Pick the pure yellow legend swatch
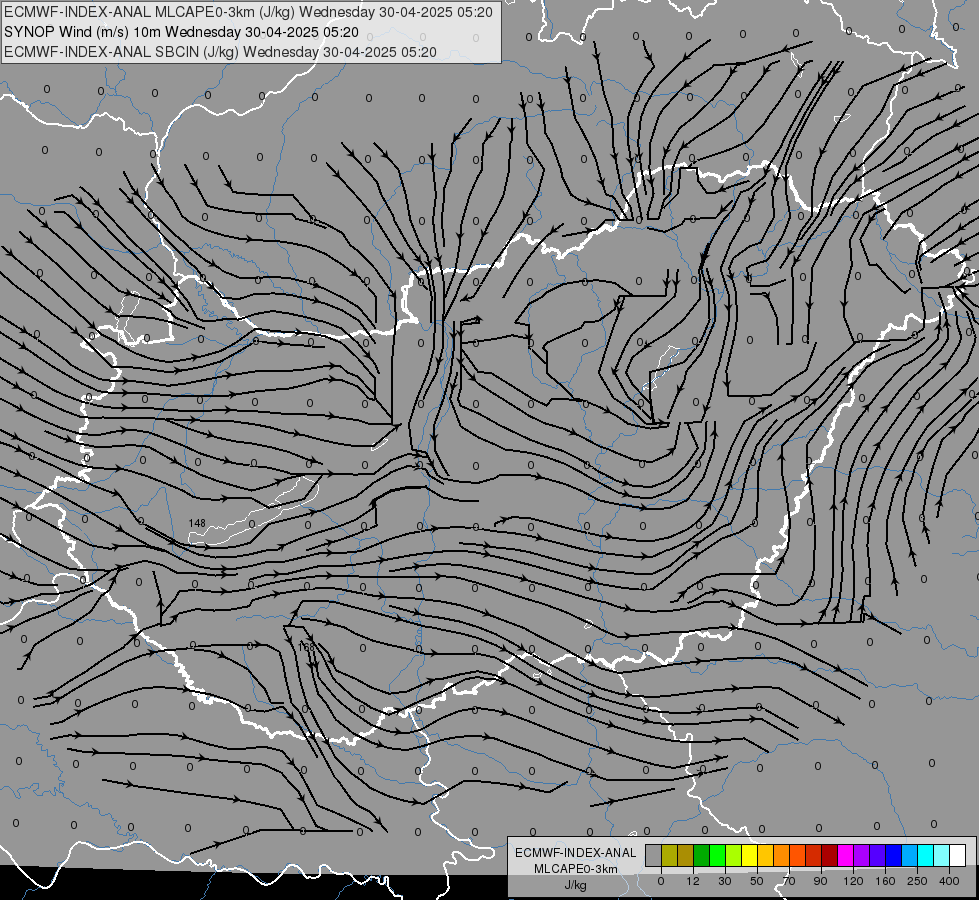This screenshot has width=979, height=900. [x=749, y=855]
